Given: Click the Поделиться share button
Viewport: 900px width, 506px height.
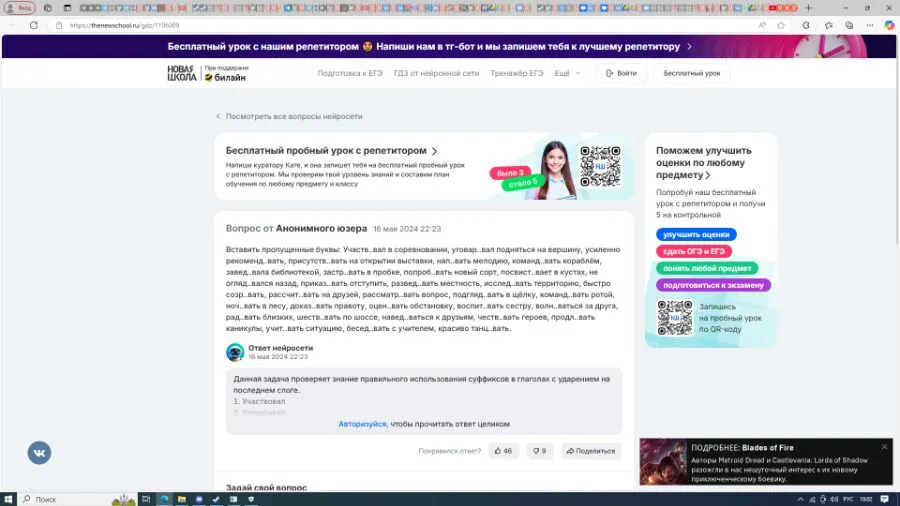Looking at the screenshot, I should tap(591, 451).
